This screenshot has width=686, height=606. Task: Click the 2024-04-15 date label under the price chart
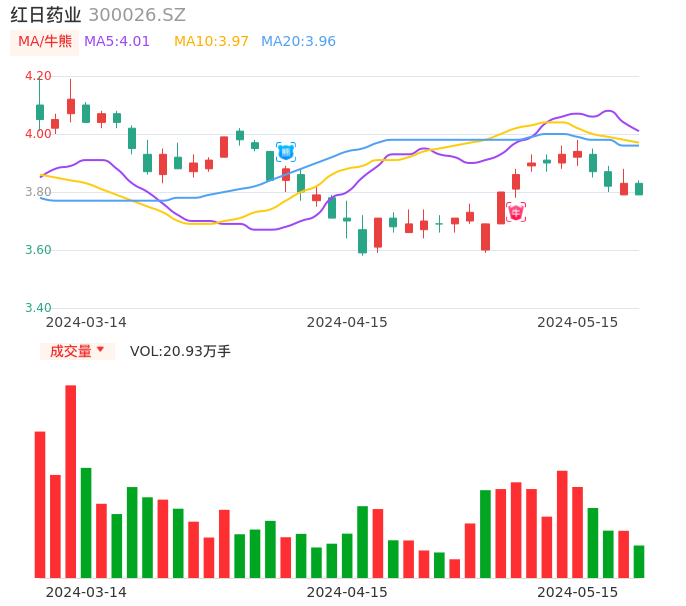tap(347, 322)
